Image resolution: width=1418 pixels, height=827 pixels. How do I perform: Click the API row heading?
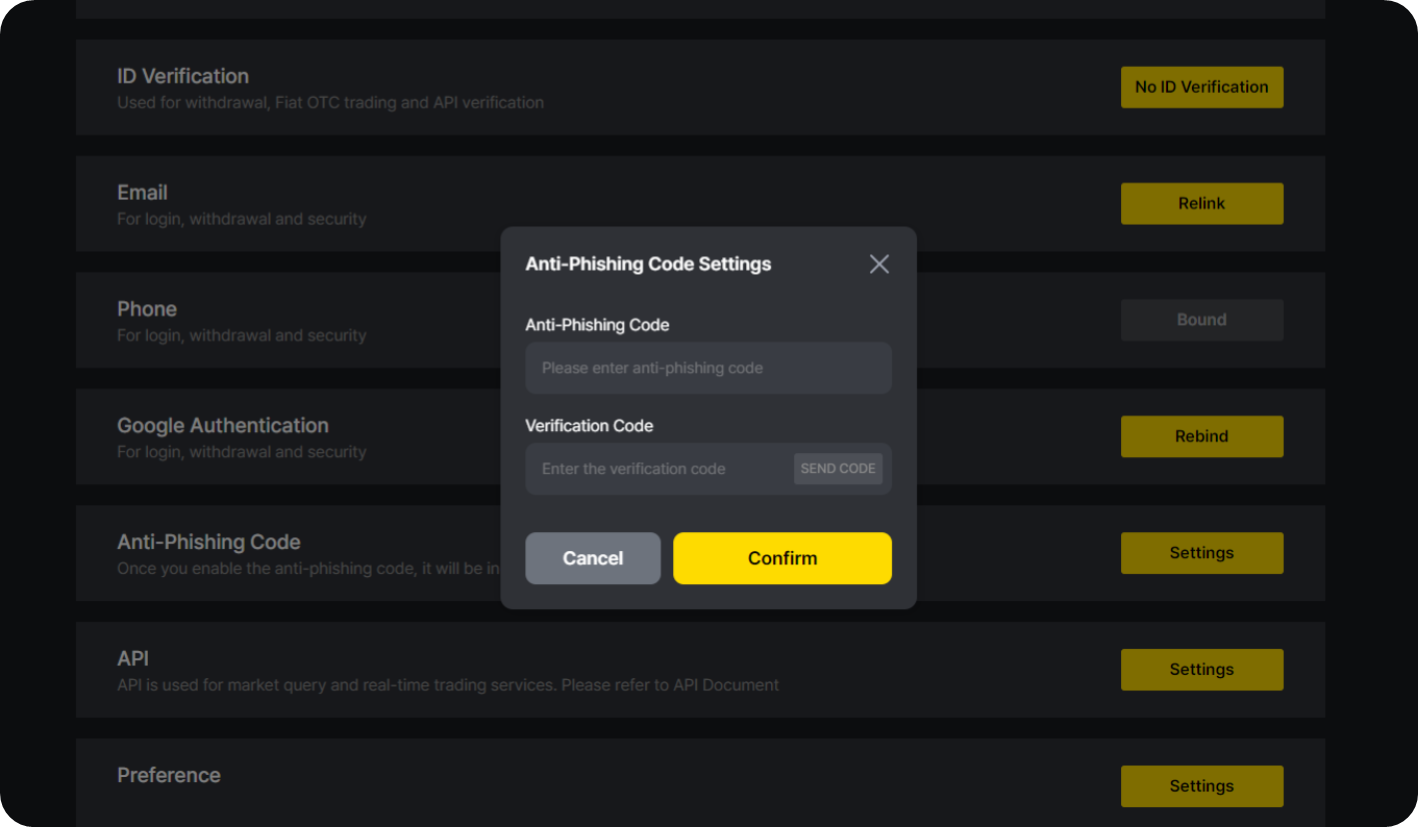pos(133,659)
